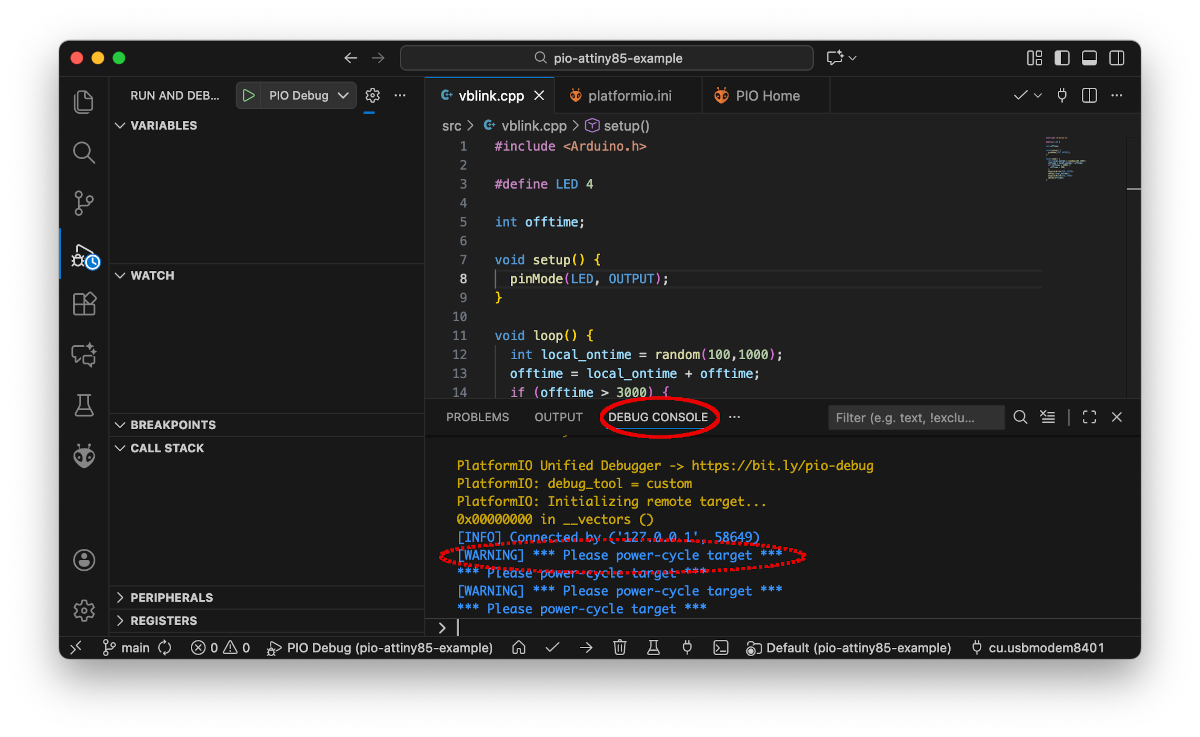
Task: Toggle the bottom panel visibility
Action: 1090,58
